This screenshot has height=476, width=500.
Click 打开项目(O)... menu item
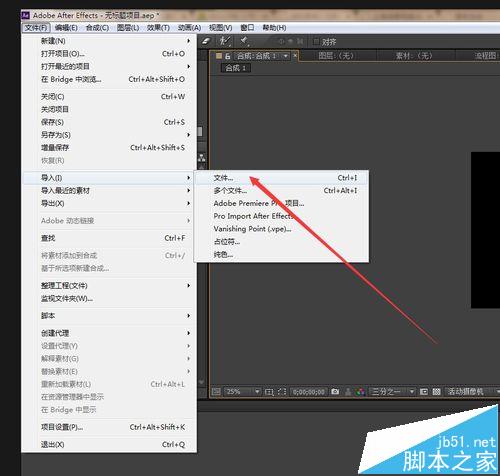[109, 53]
